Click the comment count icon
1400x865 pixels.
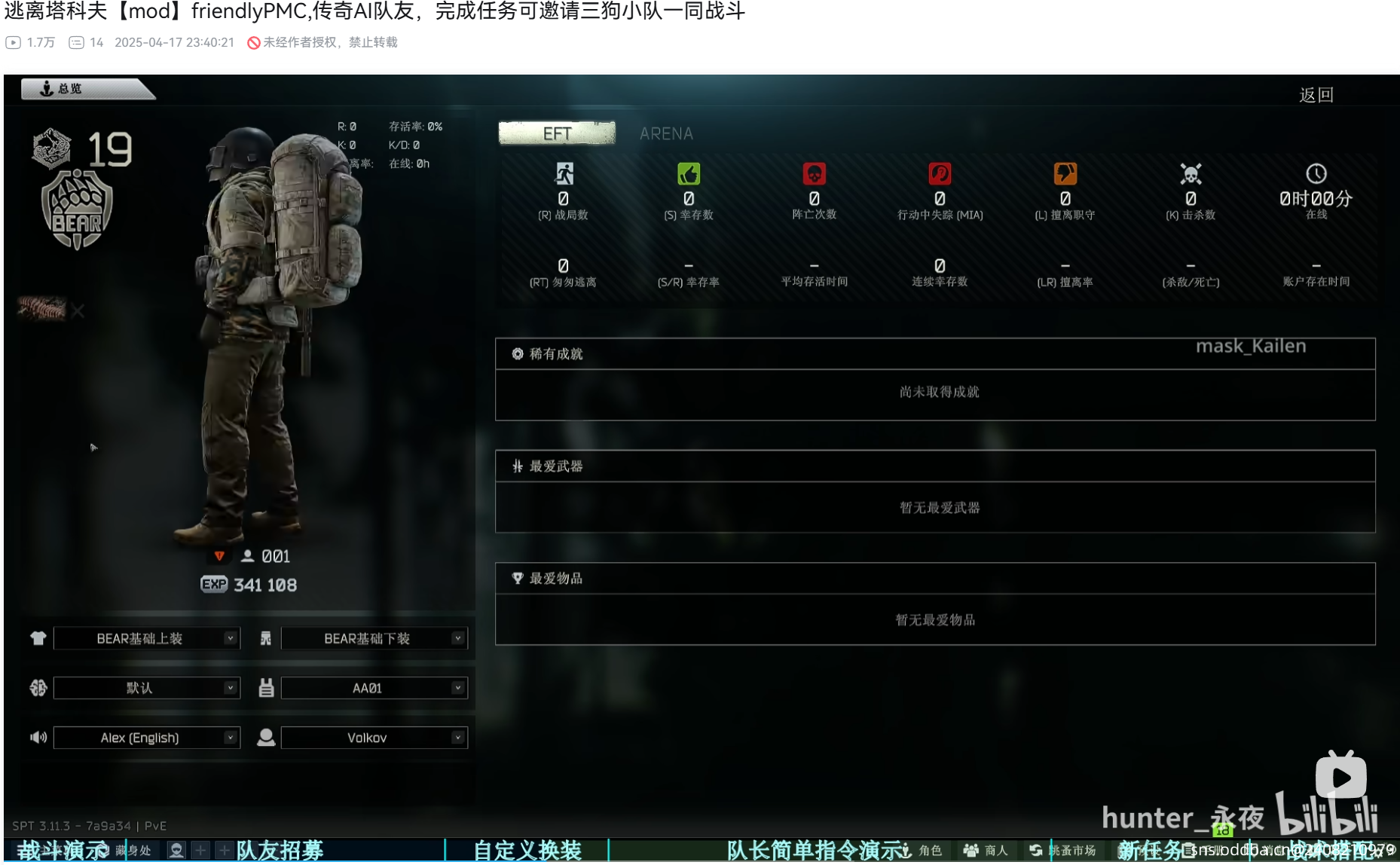(76, 42)
